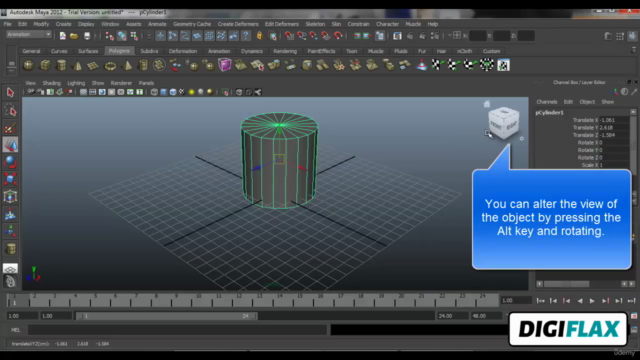Toggle use all lights yellow sphere
Screen dimensions: 640x360
[191, 92]
